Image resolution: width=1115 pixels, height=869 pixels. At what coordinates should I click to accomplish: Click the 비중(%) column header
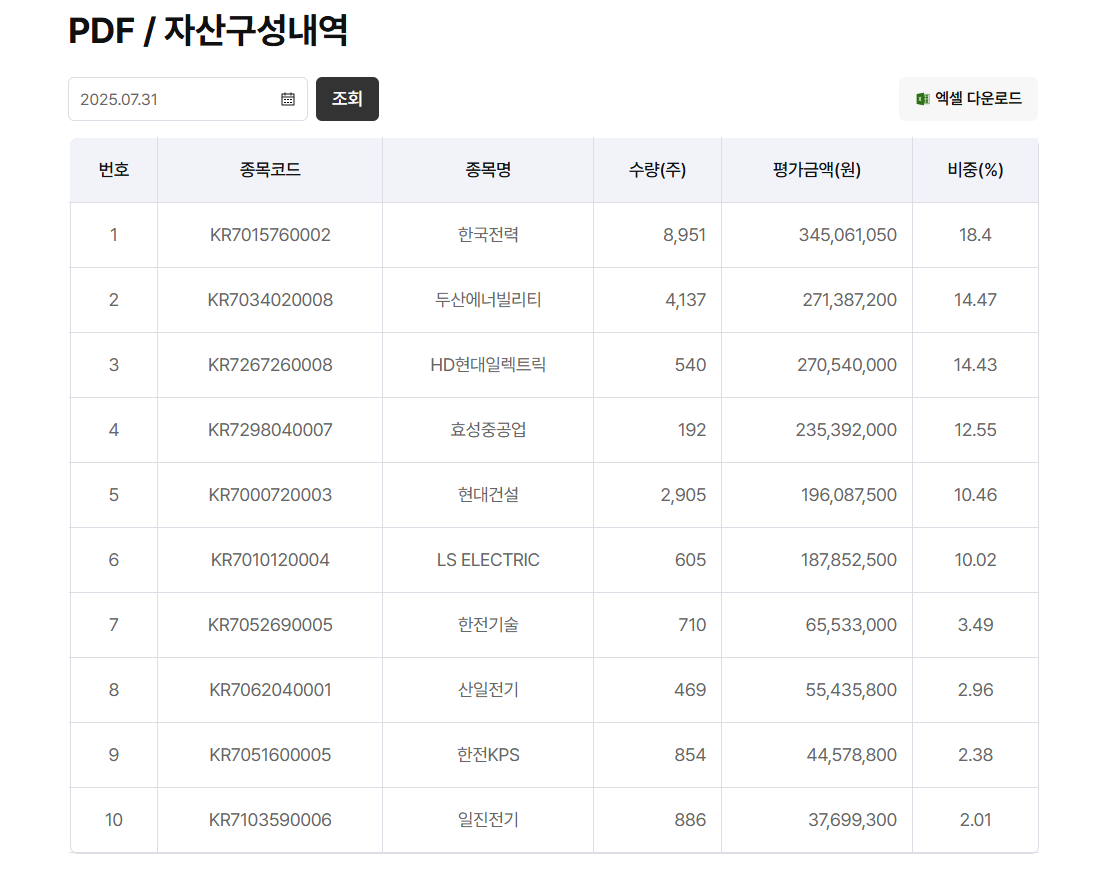tap(975, 170)
